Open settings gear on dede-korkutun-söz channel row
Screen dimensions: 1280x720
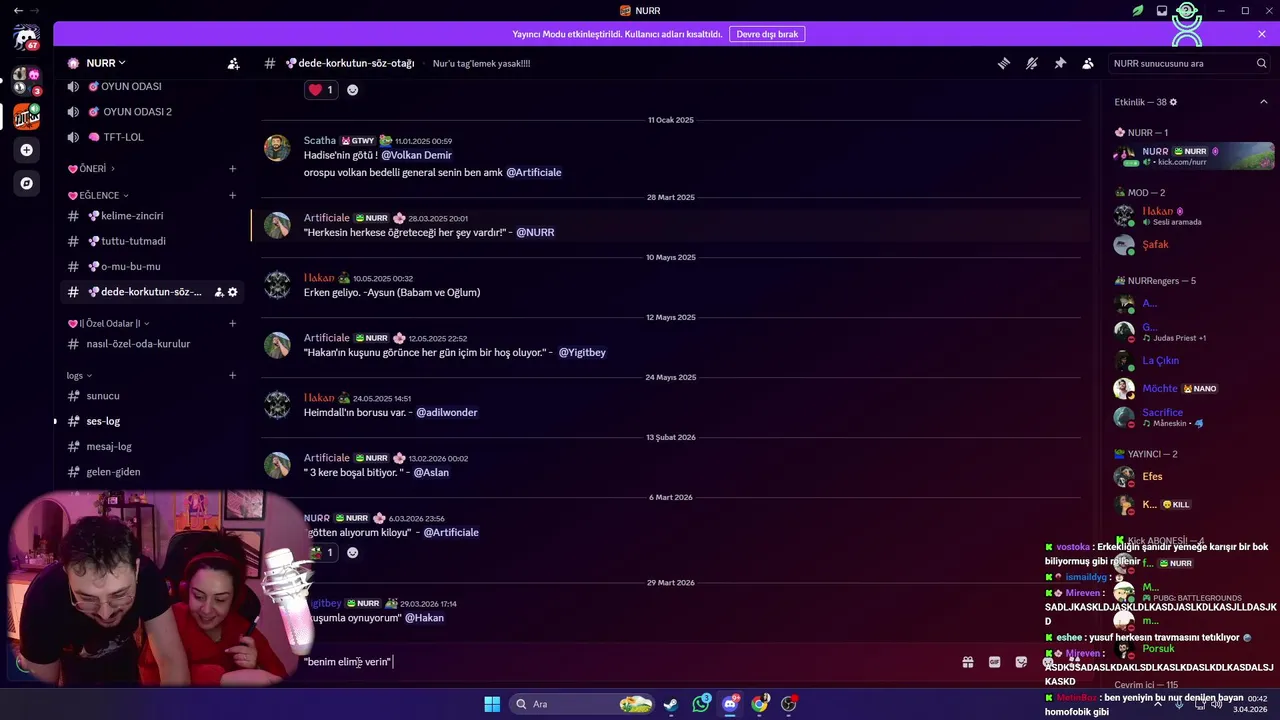pos(233,292)
